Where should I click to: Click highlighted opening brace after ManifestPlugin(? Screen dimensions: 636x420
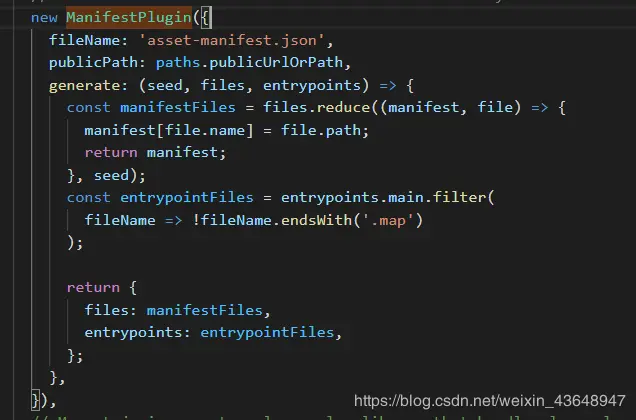[206, 18]
